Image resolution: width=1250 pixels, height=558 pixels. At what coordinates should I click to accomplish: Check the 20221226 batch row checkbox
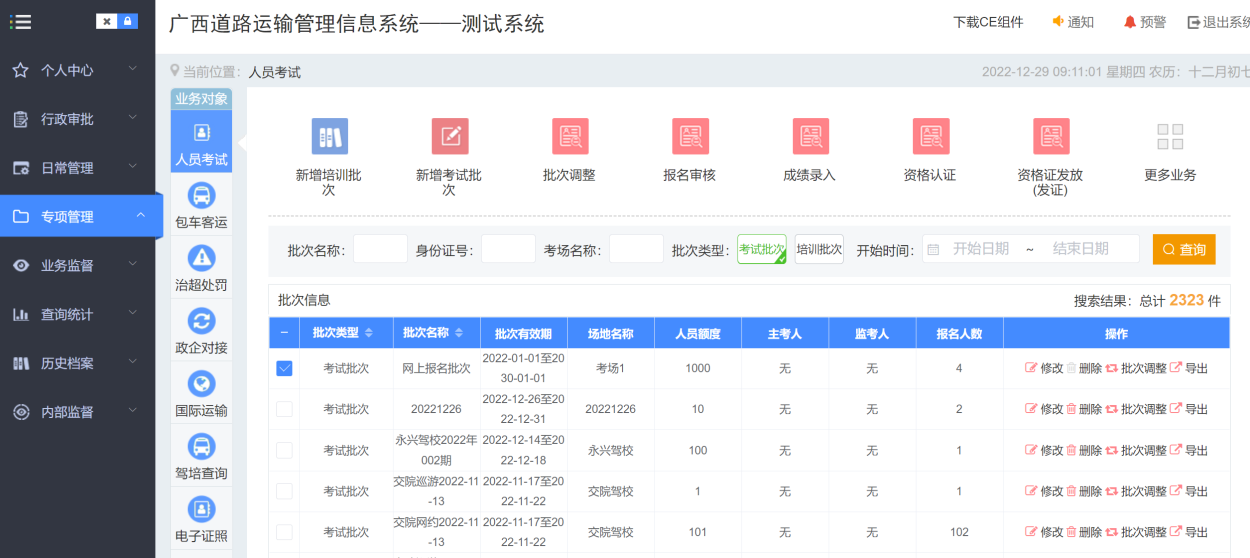(x=284, y=409)
